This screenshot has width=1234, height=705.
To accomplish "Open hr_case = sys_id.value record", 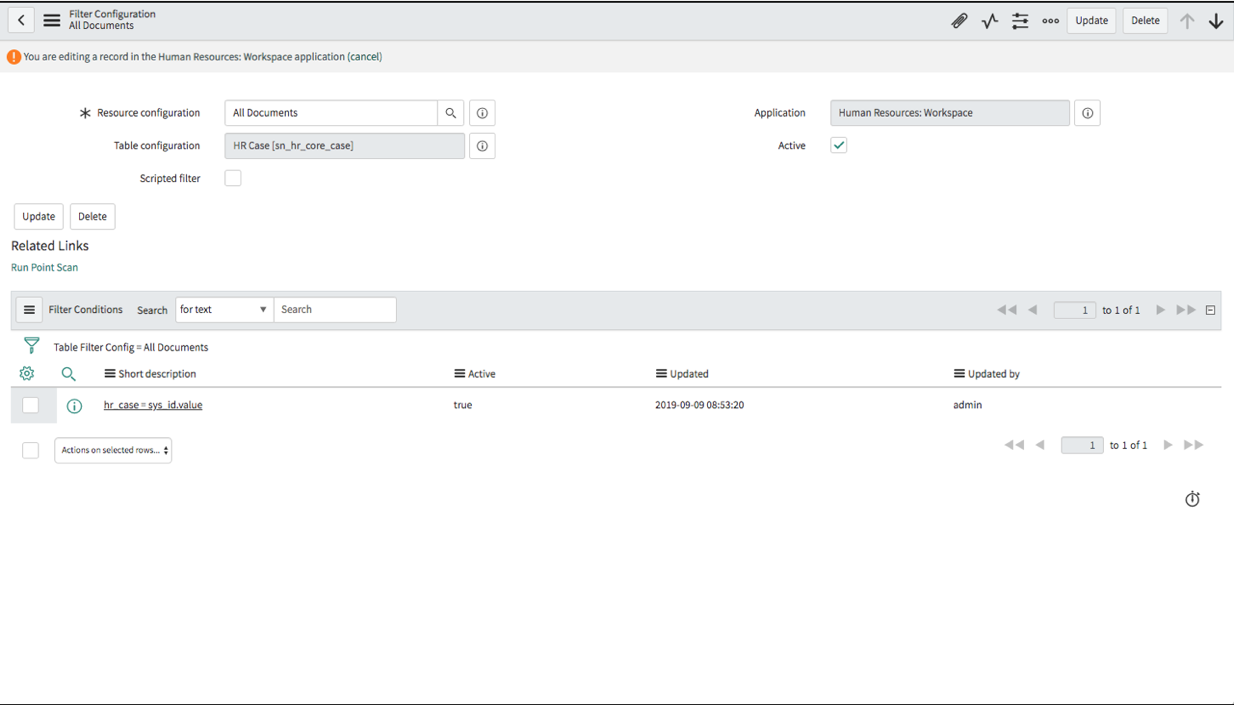I will (x=153, y=405).
